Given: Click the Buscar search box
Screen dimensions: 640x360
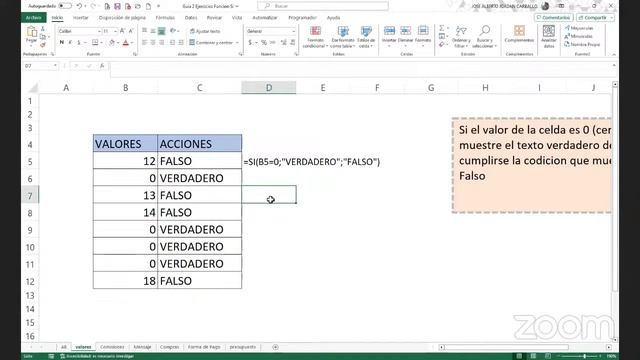Looking at the screenshot, I should click(x=323, y=6).
